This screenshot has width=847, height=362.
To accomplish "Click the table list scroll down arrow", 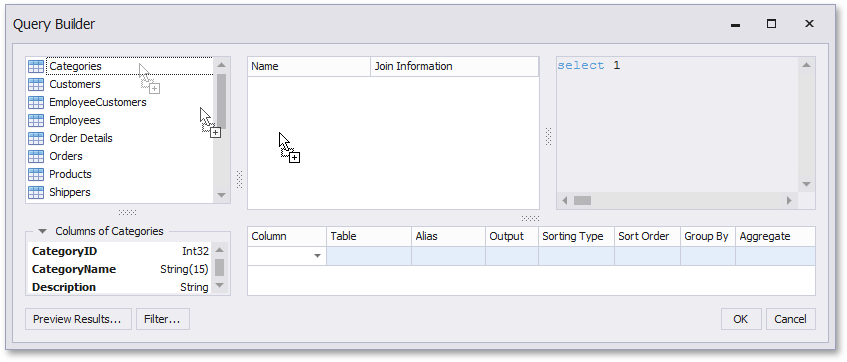I will (x=221, y=195).
